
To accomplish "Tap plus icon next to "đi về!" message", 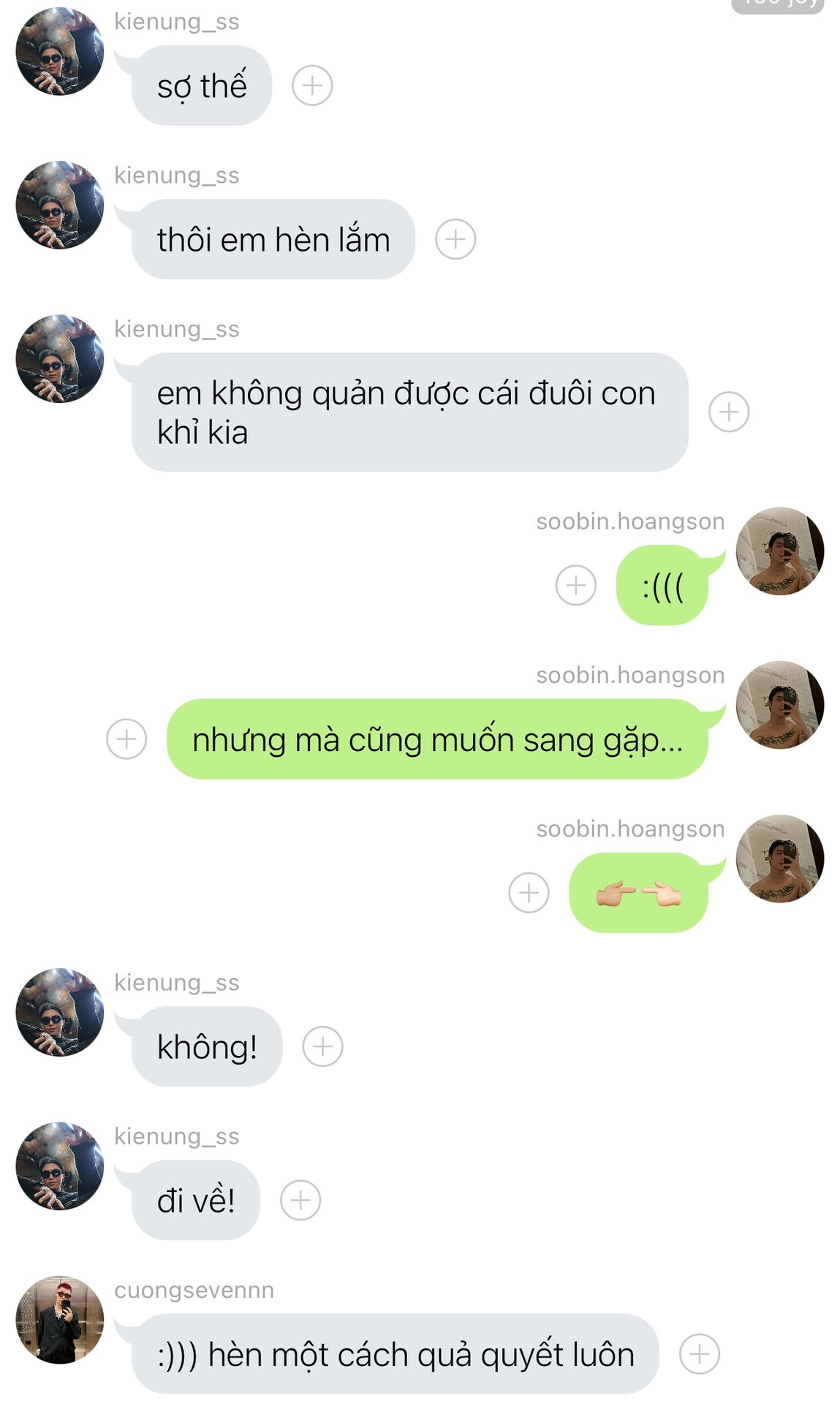I will click(300, 1200).
